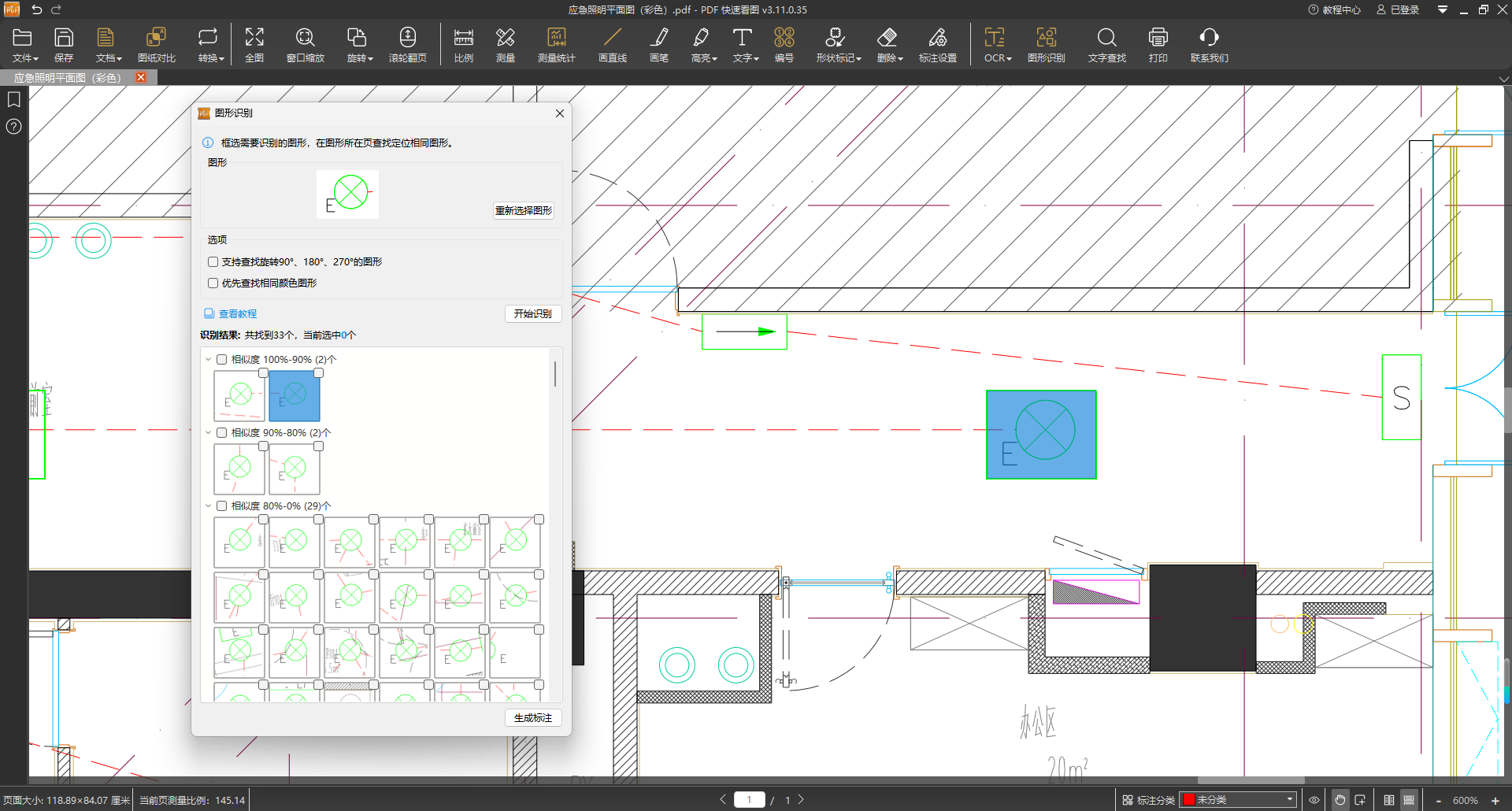Click the 开始识别 button
The width and height of the screenshot is (1512, 811).
pos(533,313)
